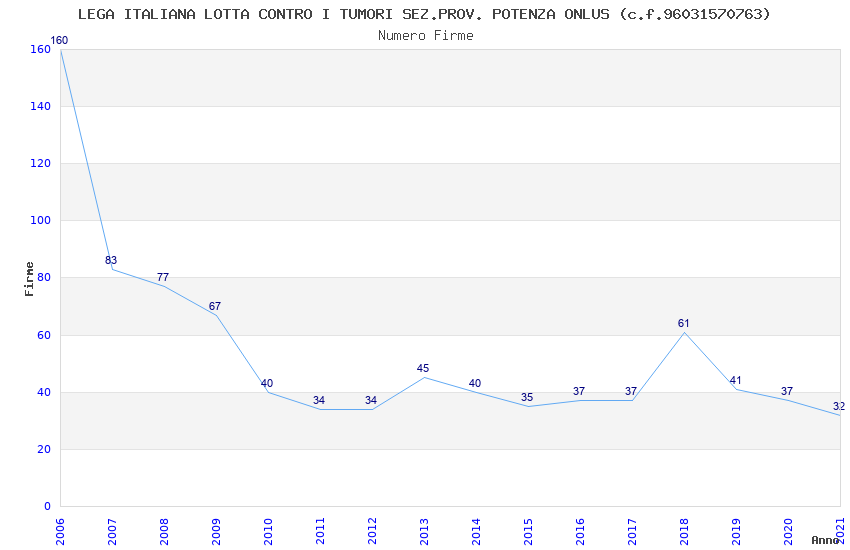Select the data label 37 for 2016
Screen dimensions: 850x550
point(579,391)
